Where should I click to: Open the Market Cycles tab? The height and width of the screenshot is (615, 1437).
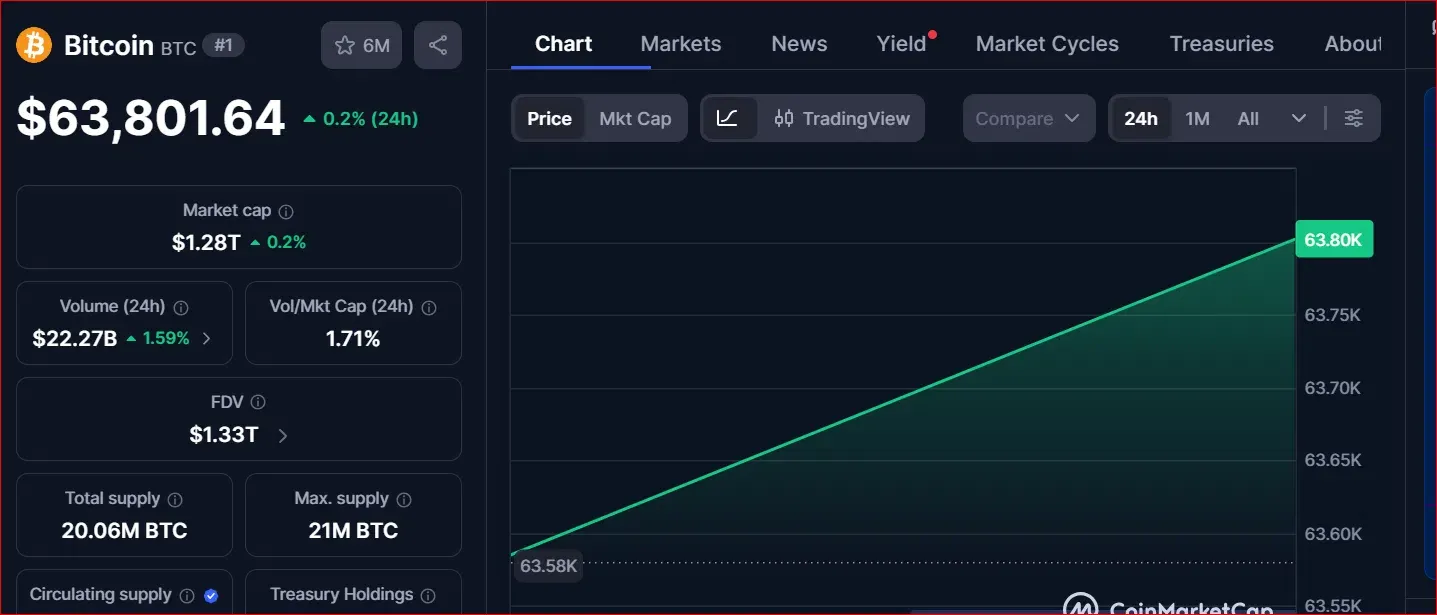pyautogui.click(x=1047, y=44)
